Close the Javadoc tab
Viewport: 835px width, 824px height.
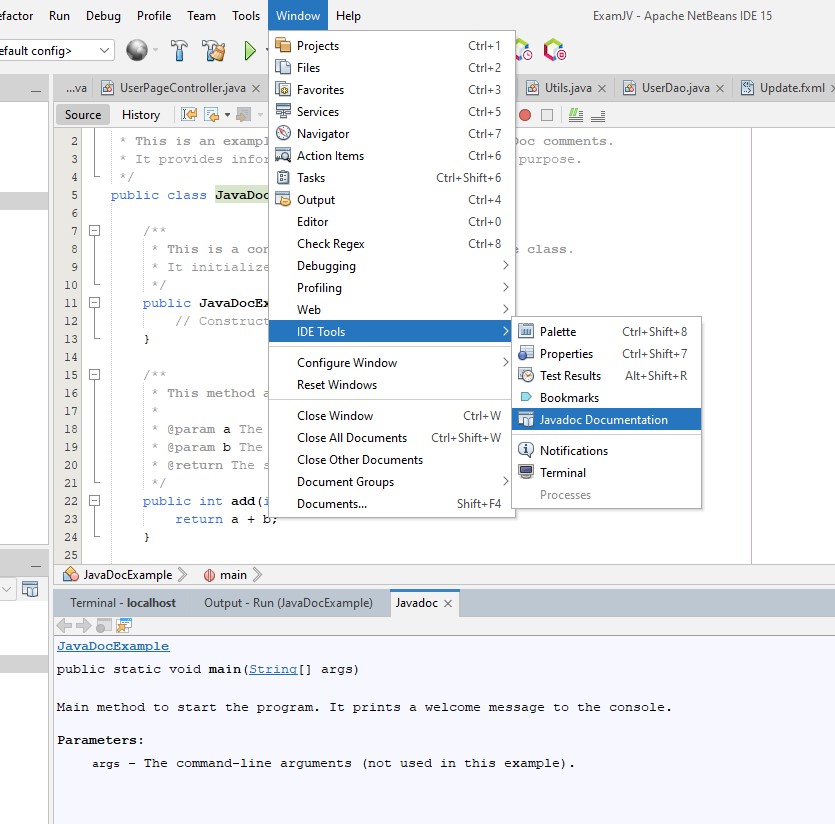tap(450, 603)
